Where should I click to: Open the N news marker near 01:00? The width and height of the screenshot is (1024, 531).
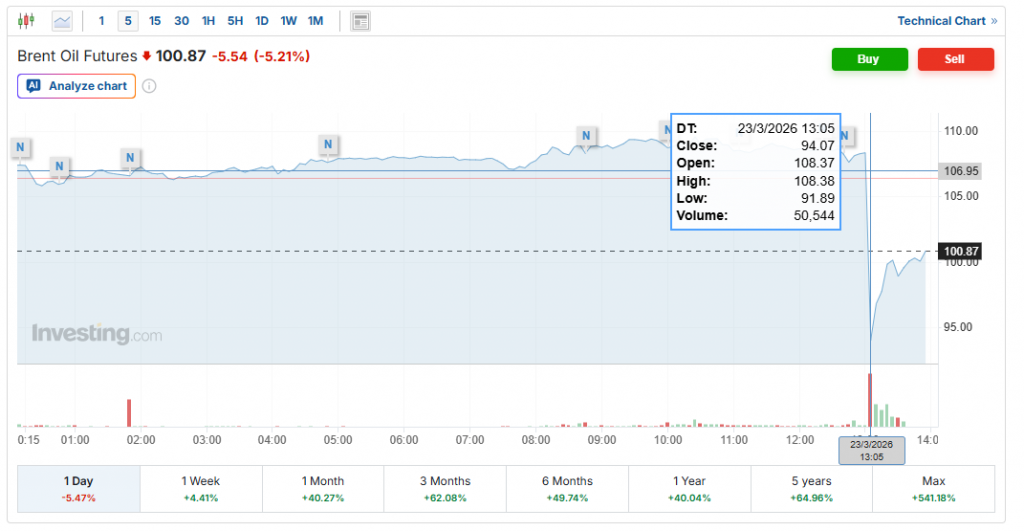60,166
